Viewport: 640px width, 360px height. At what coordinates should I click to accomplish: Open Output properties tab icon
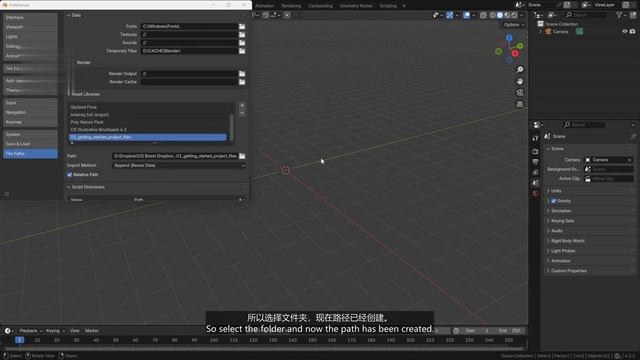tap(535, 162)
